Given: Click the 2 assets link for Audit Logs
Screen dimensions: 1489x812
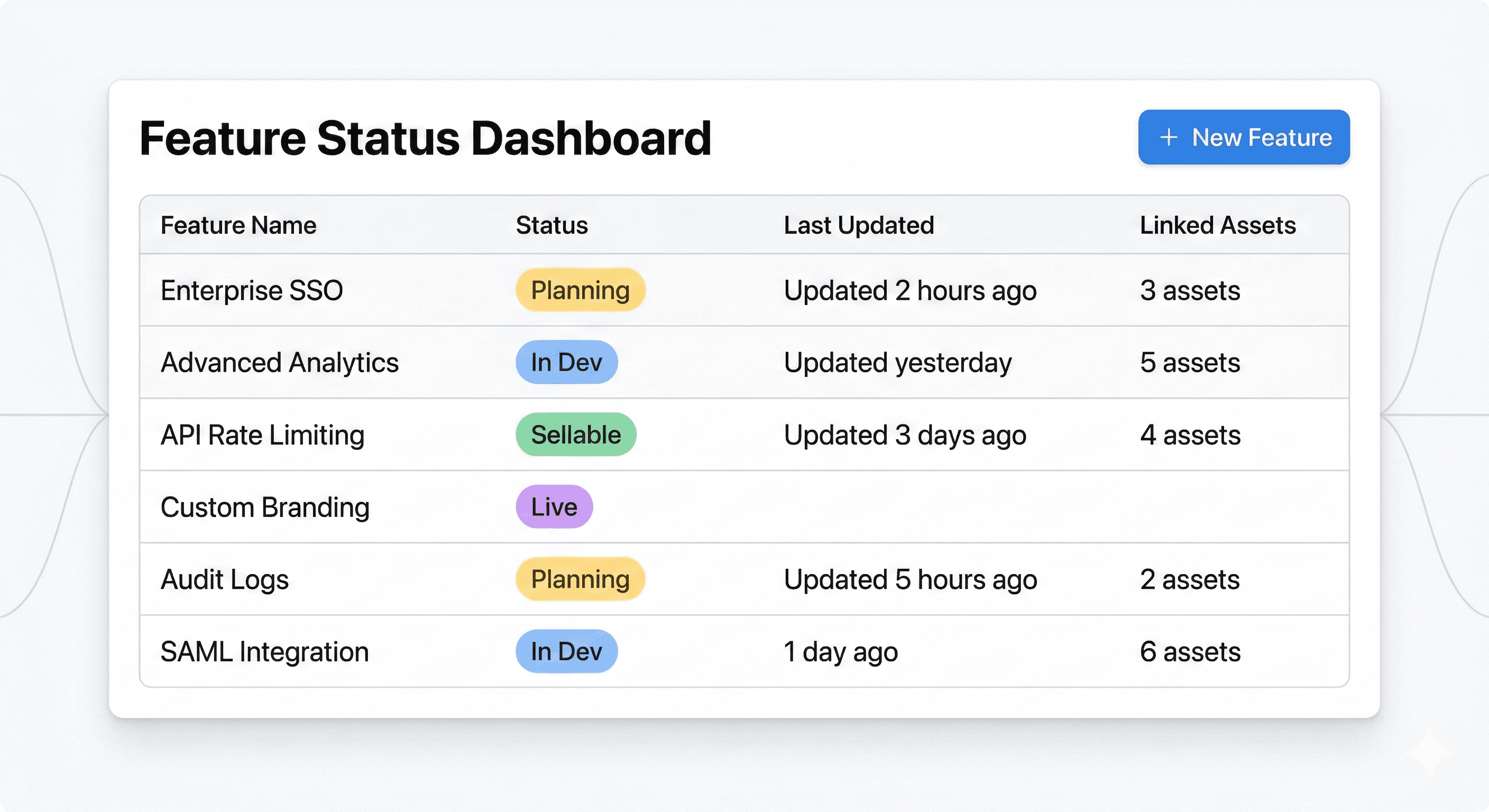Looking at the screenshot, I should pos(1190,579).
